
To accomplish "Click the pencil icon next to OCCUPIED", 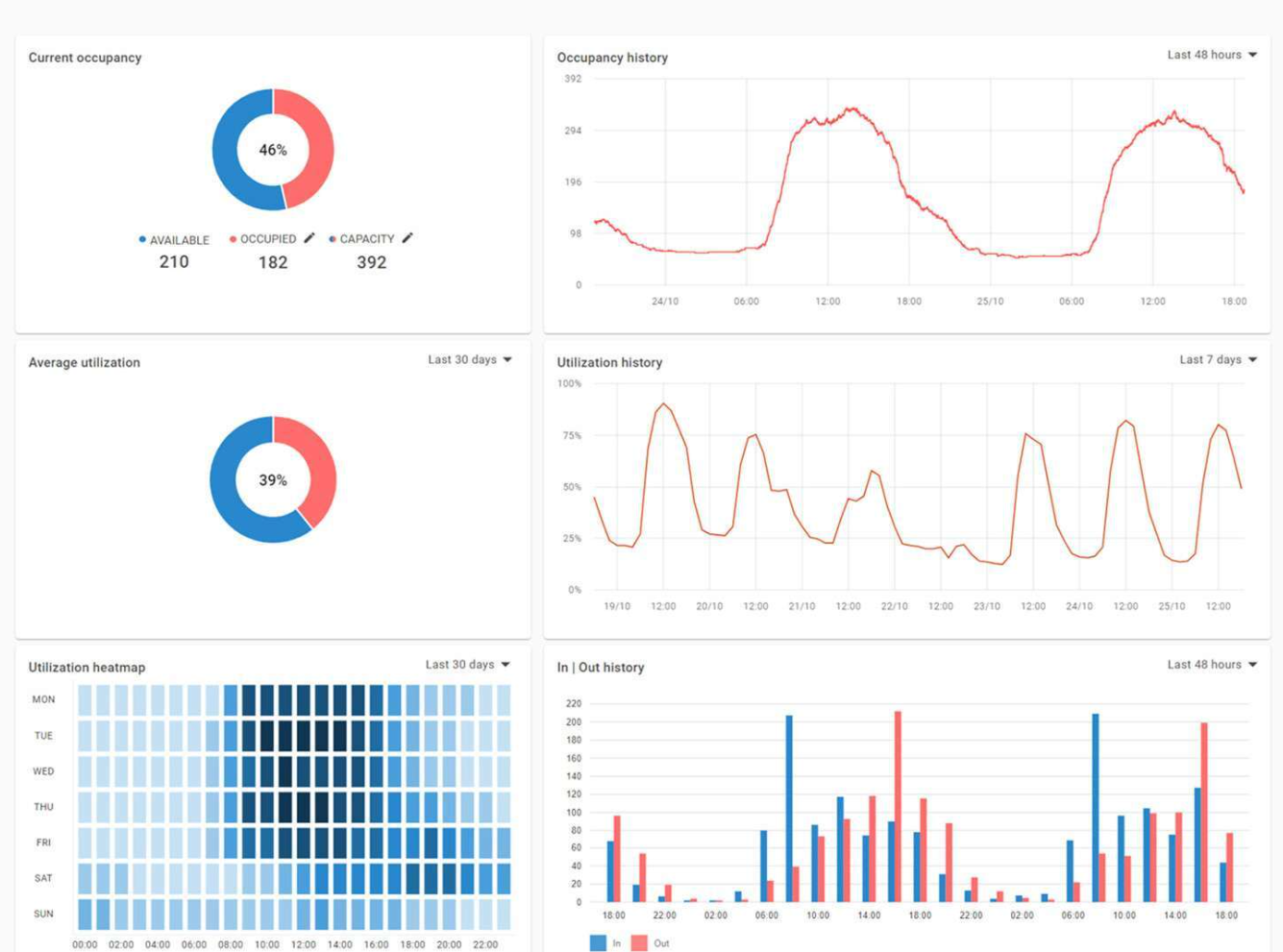I will click(309, 238).
